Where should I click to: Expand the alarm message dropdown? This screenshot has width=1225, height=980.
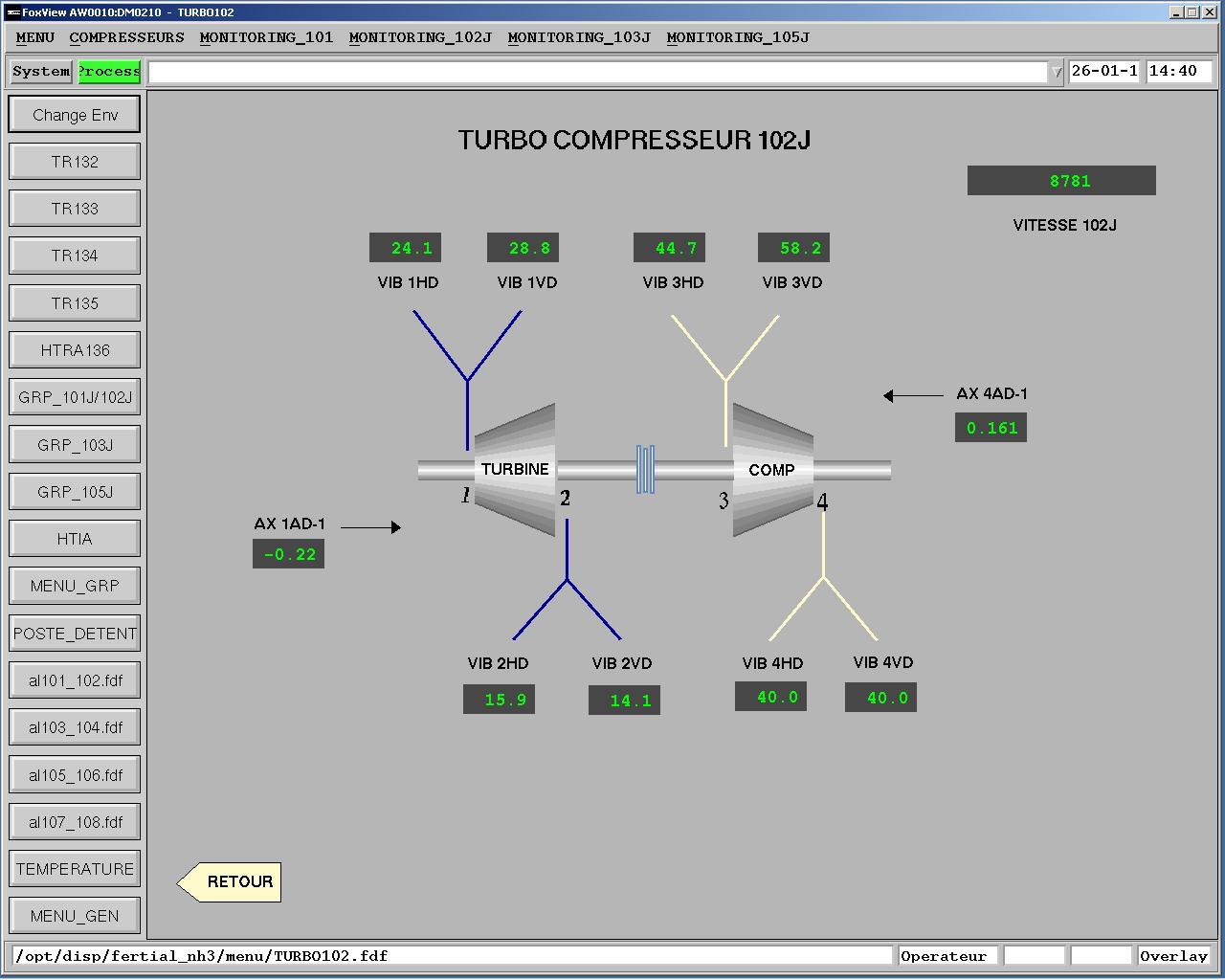pos(1056,72)
